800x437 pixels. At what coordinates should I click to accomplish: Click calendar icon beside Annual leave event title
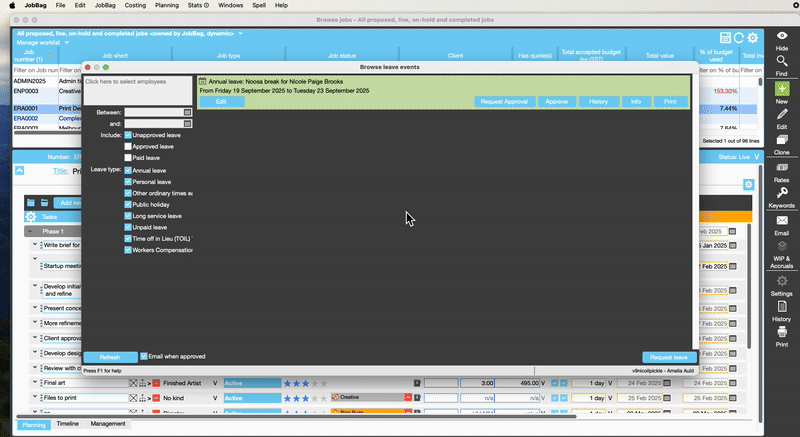[x=203, y=81]
